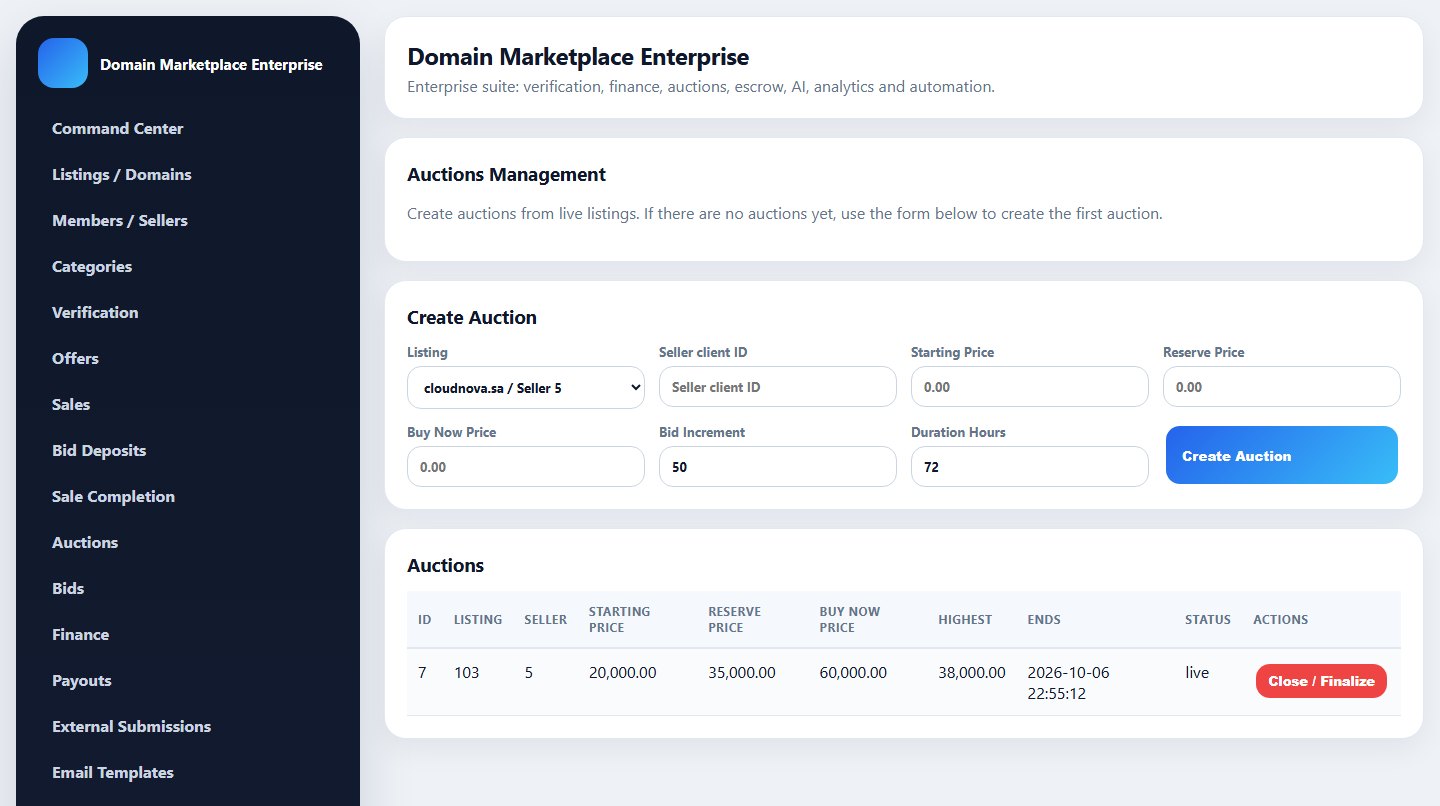Open the Sales section

coord(71,404)
